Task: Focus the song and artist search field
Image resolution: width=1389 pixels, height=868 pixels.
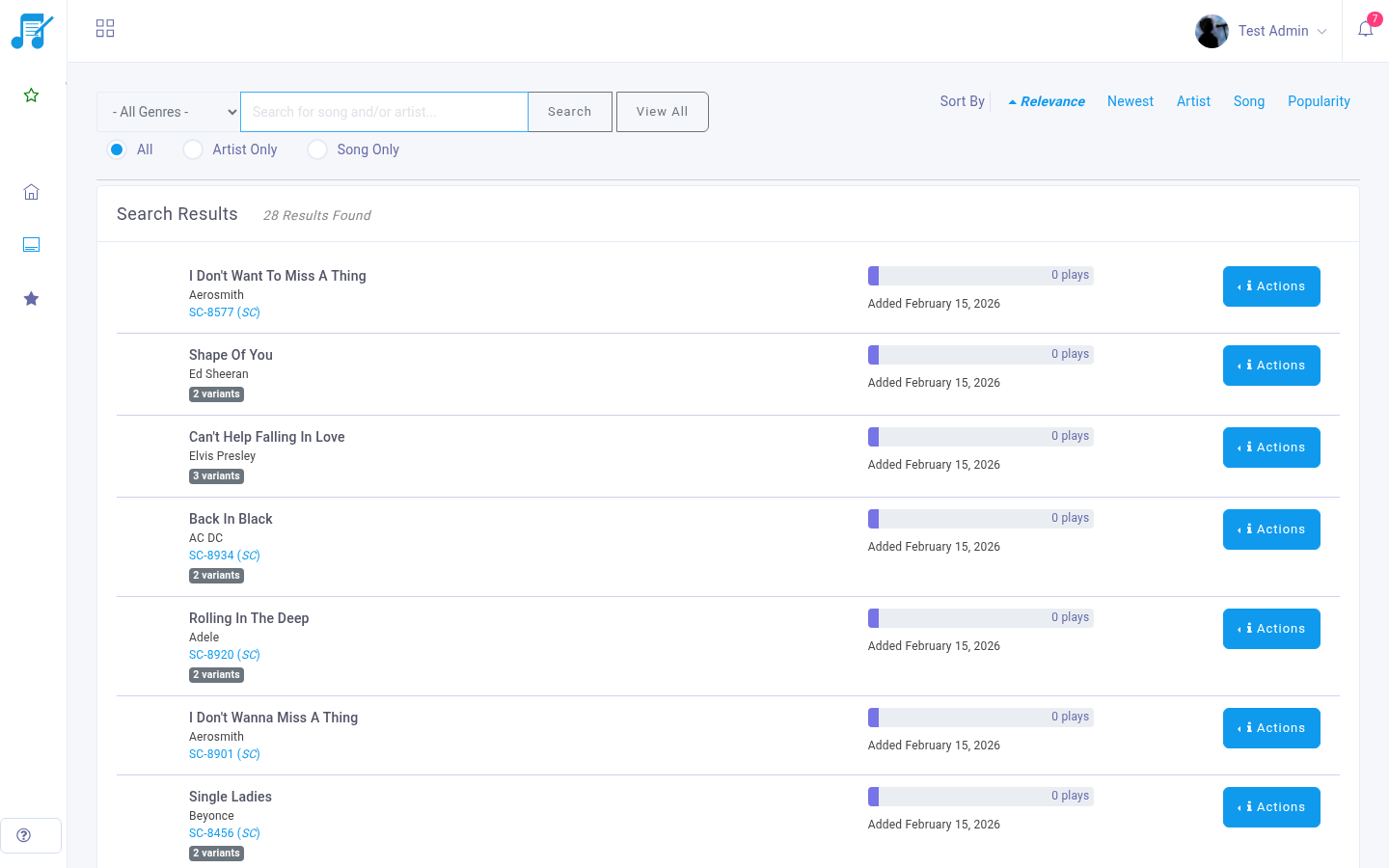Action: tap(384, 112)
